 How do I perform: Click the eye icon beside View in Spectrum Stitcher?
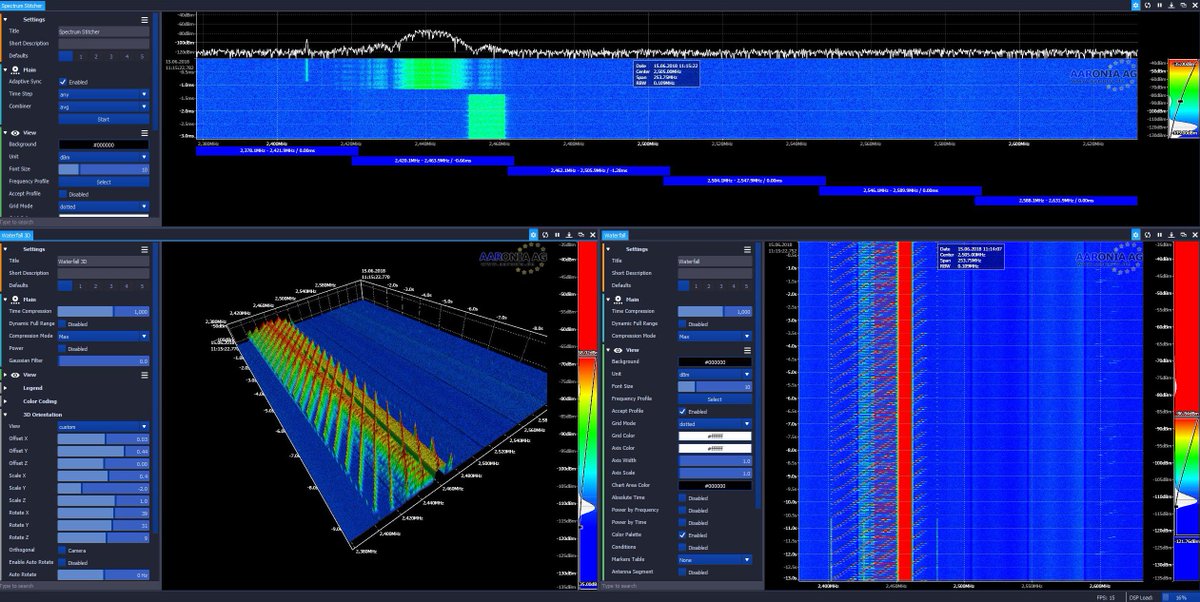16,132
